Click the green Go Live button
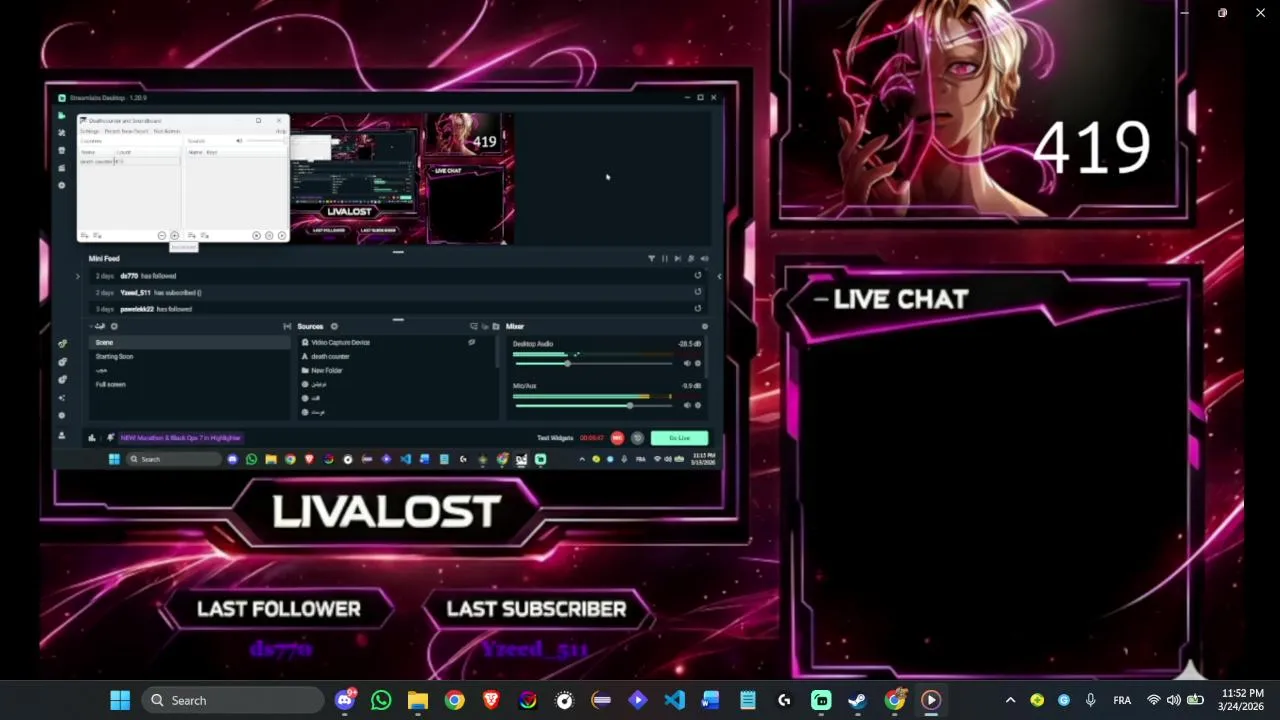This screenshot has width=1280, height=720. coord(680,438)
